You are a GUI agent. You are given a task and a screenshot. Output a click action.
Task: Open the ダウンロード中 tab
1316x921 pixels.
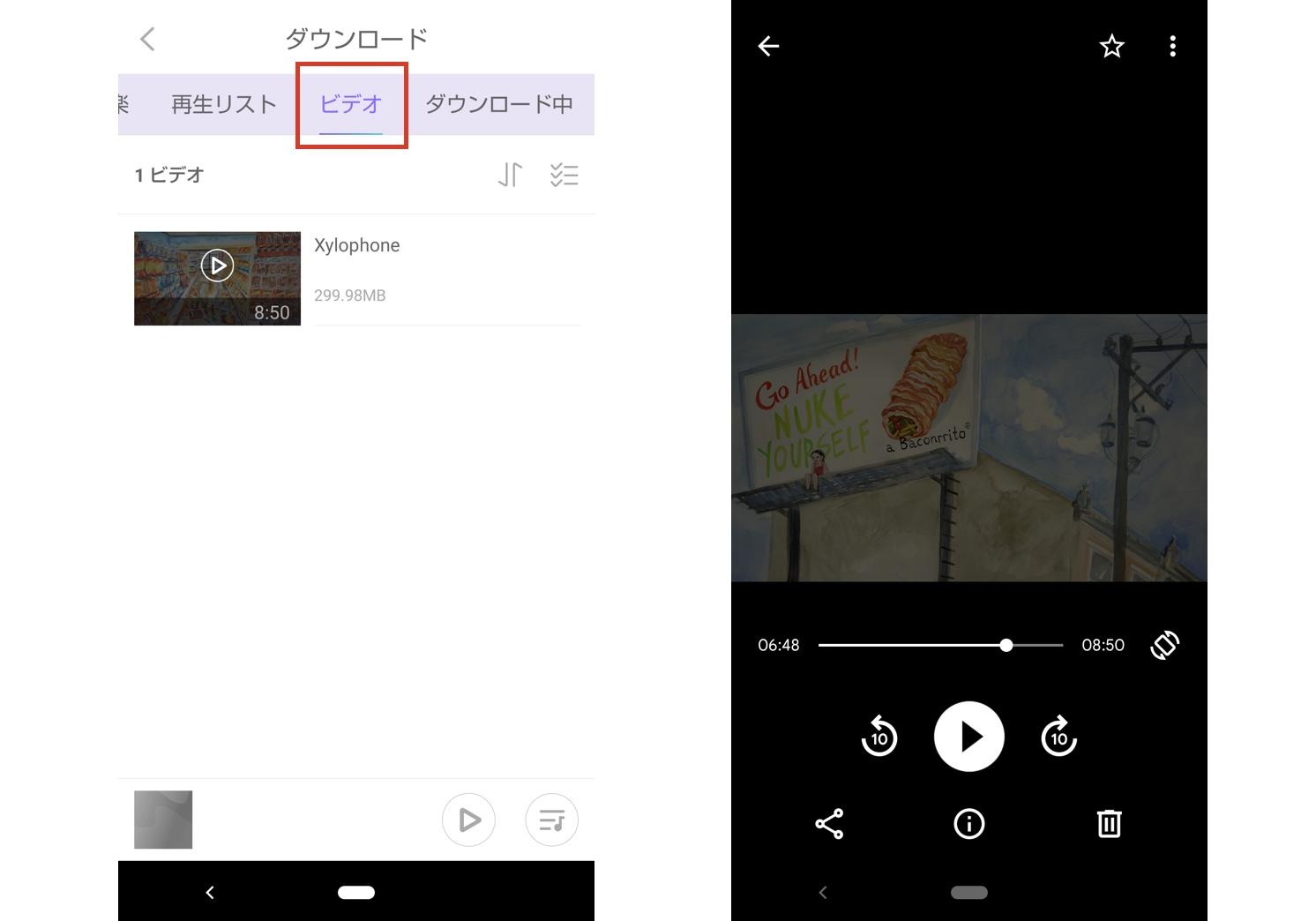click(x=499, y=104)
